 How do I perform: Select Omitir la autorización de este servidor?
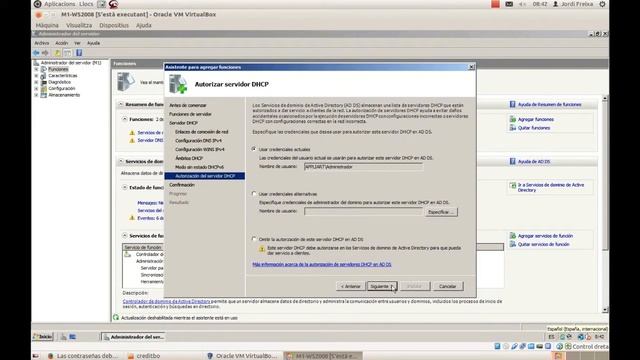(x=254, y=239)
